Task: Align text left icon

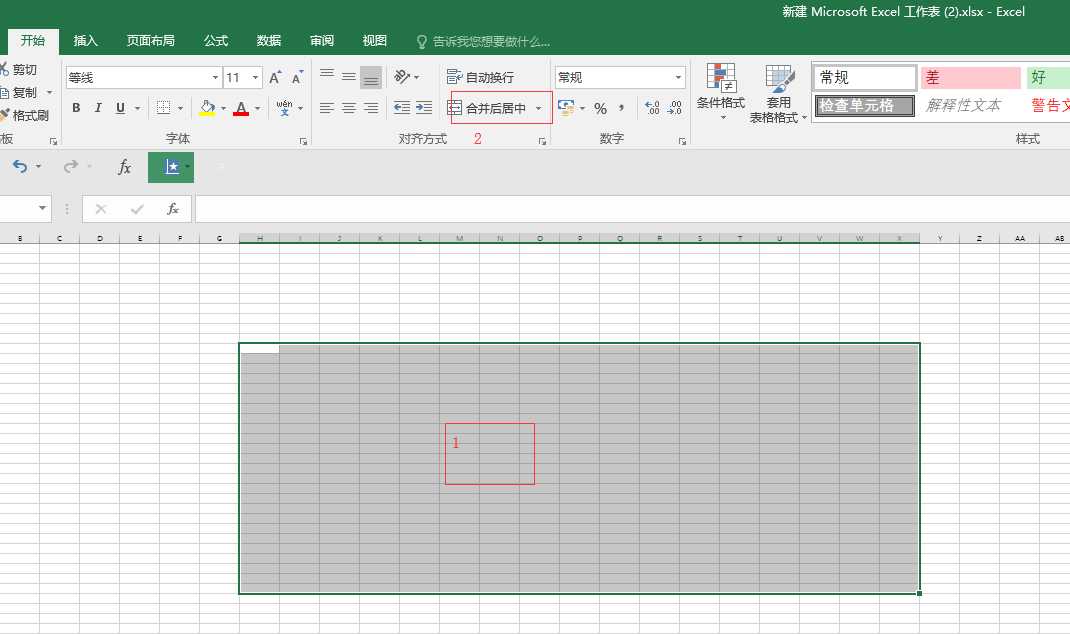Action: tap(327, 108)
